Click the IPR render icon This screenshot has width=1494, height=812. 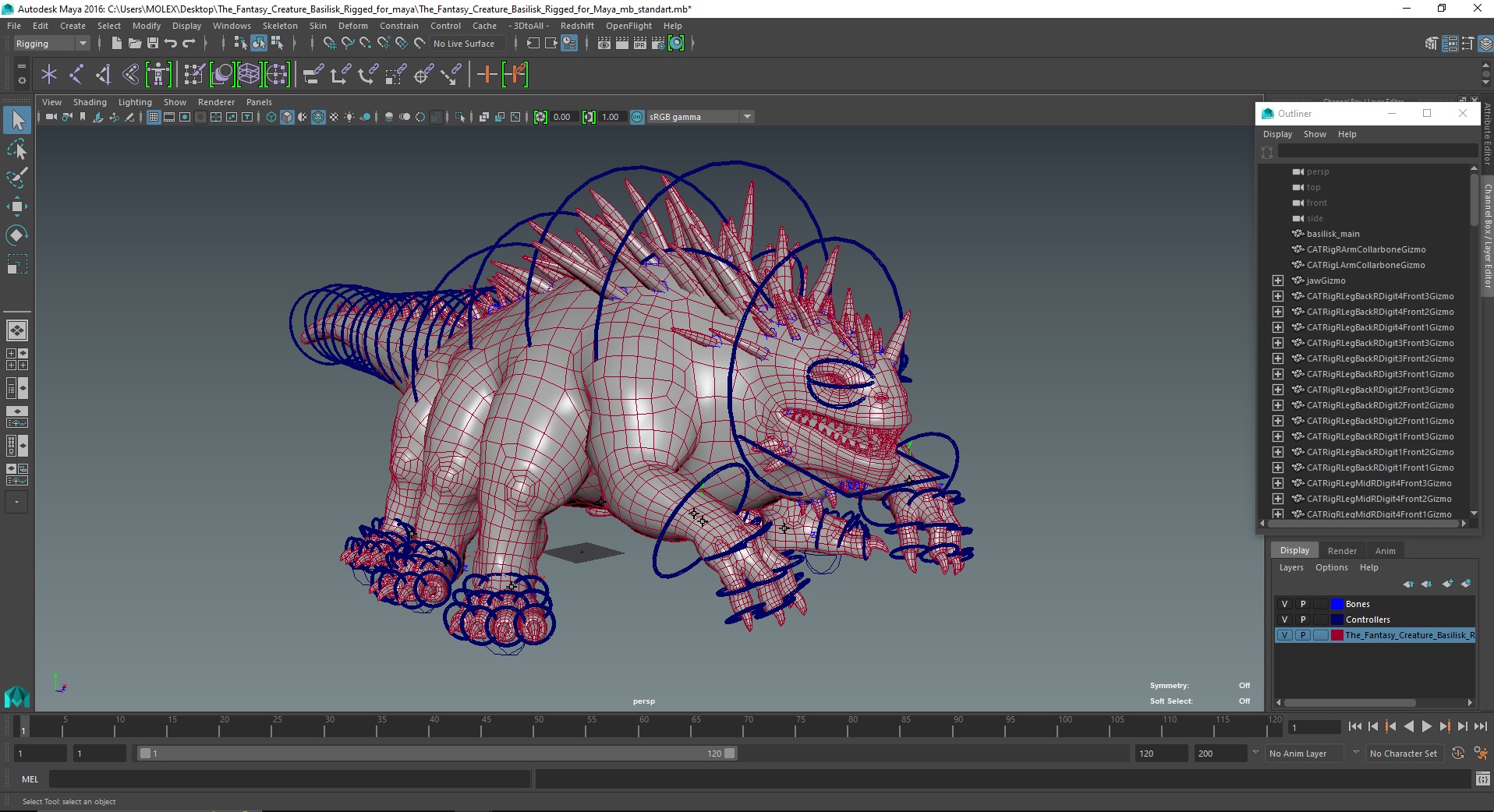640,43
